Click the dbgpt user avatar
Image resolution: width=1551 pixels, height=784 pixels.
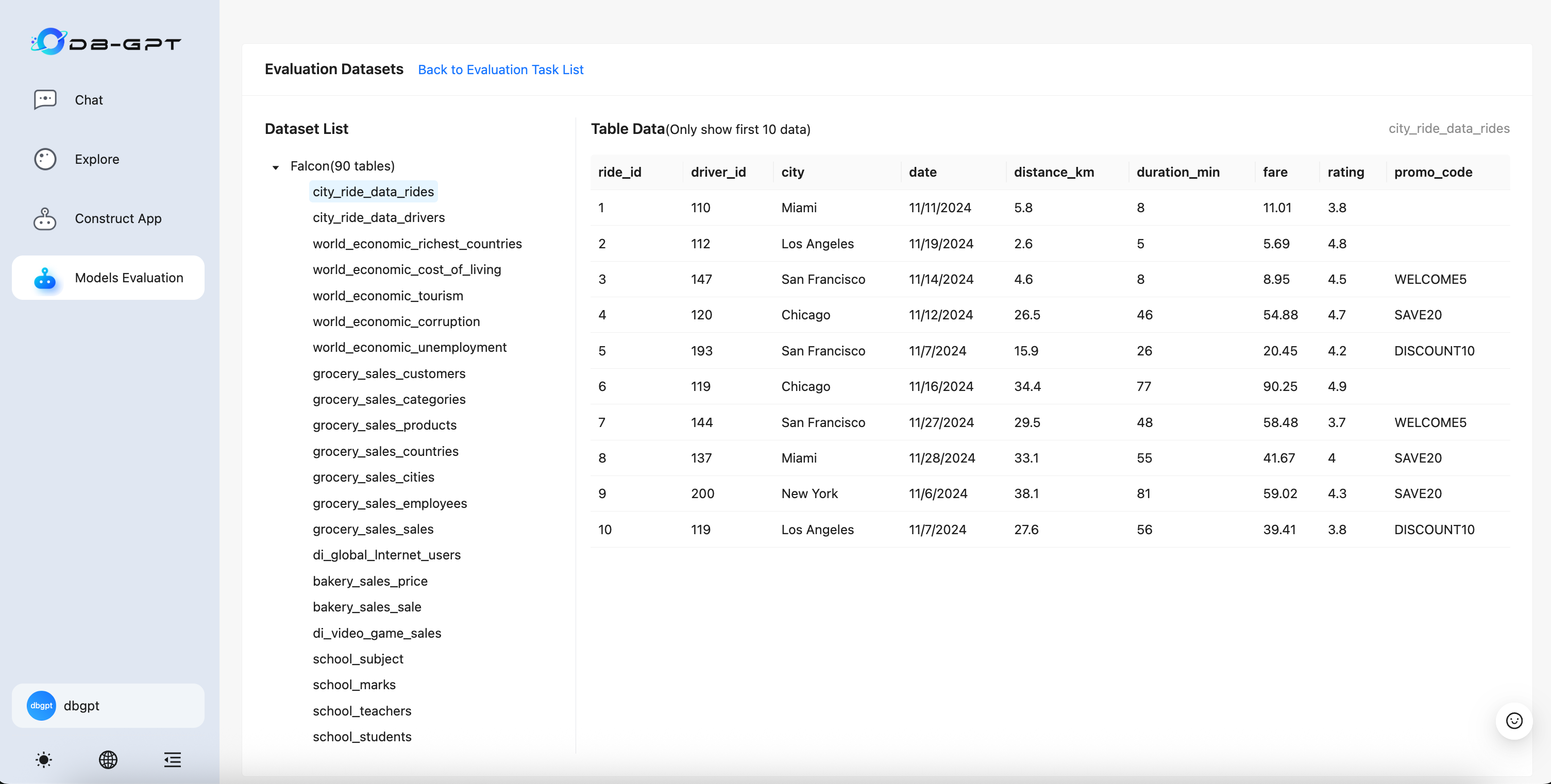(x=42, y=706)
